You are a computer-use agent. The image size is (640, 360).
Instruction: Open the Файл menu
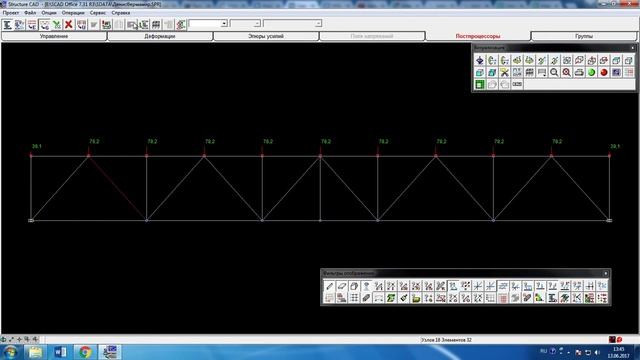pos(30,13)
